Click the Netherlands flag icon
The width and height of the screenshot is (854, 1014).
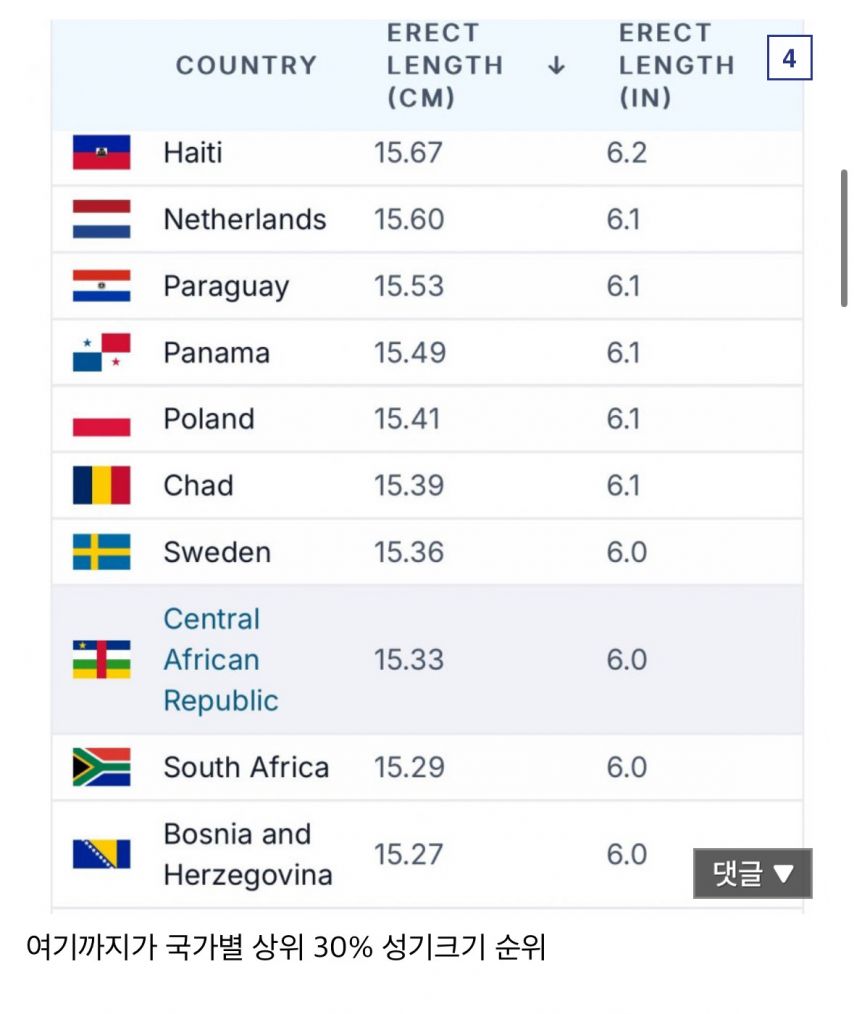click(101, 219)
